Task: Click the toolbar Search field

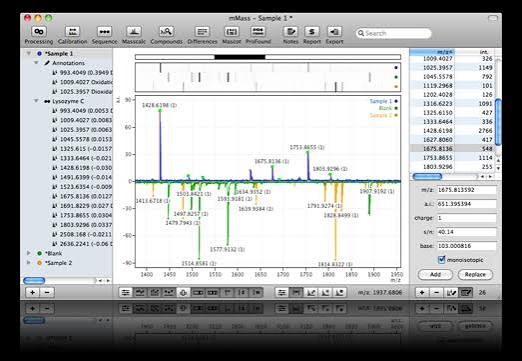Action: 393,33
